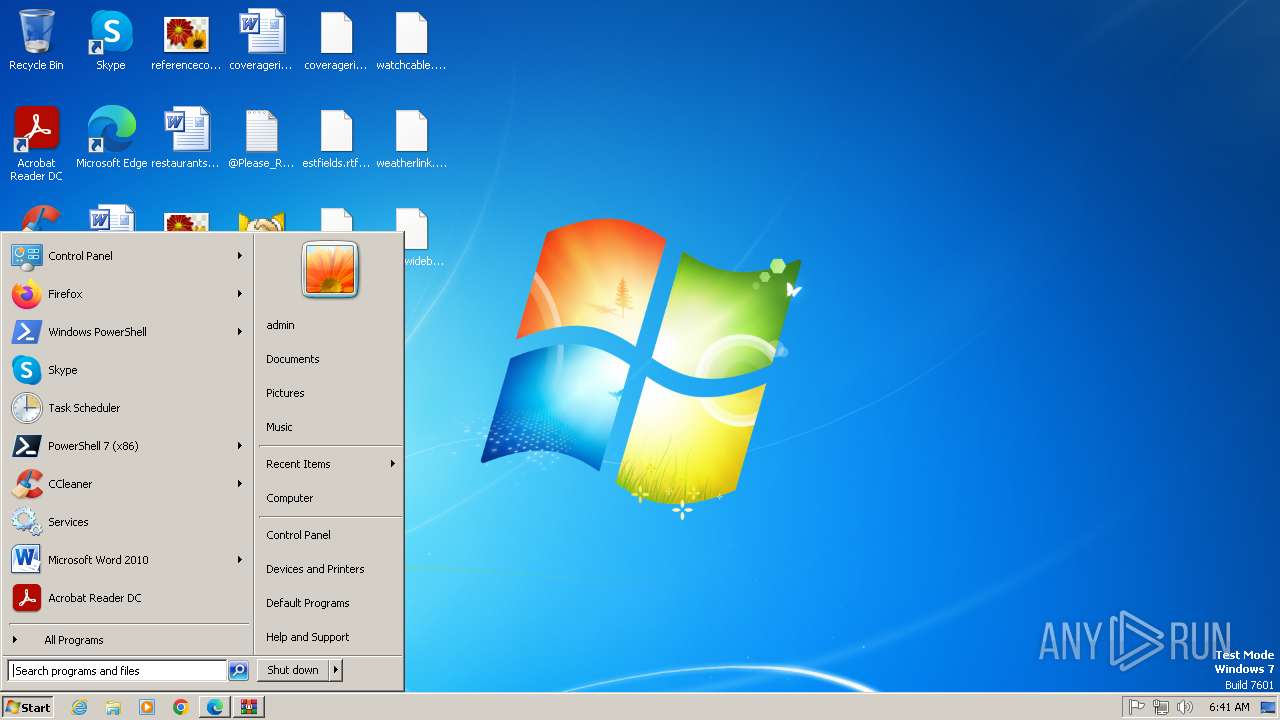The width and height of the screenshot is (1280, 720).
Task: Open admin user folder in Start menu
Action: (x=330, y=325)
